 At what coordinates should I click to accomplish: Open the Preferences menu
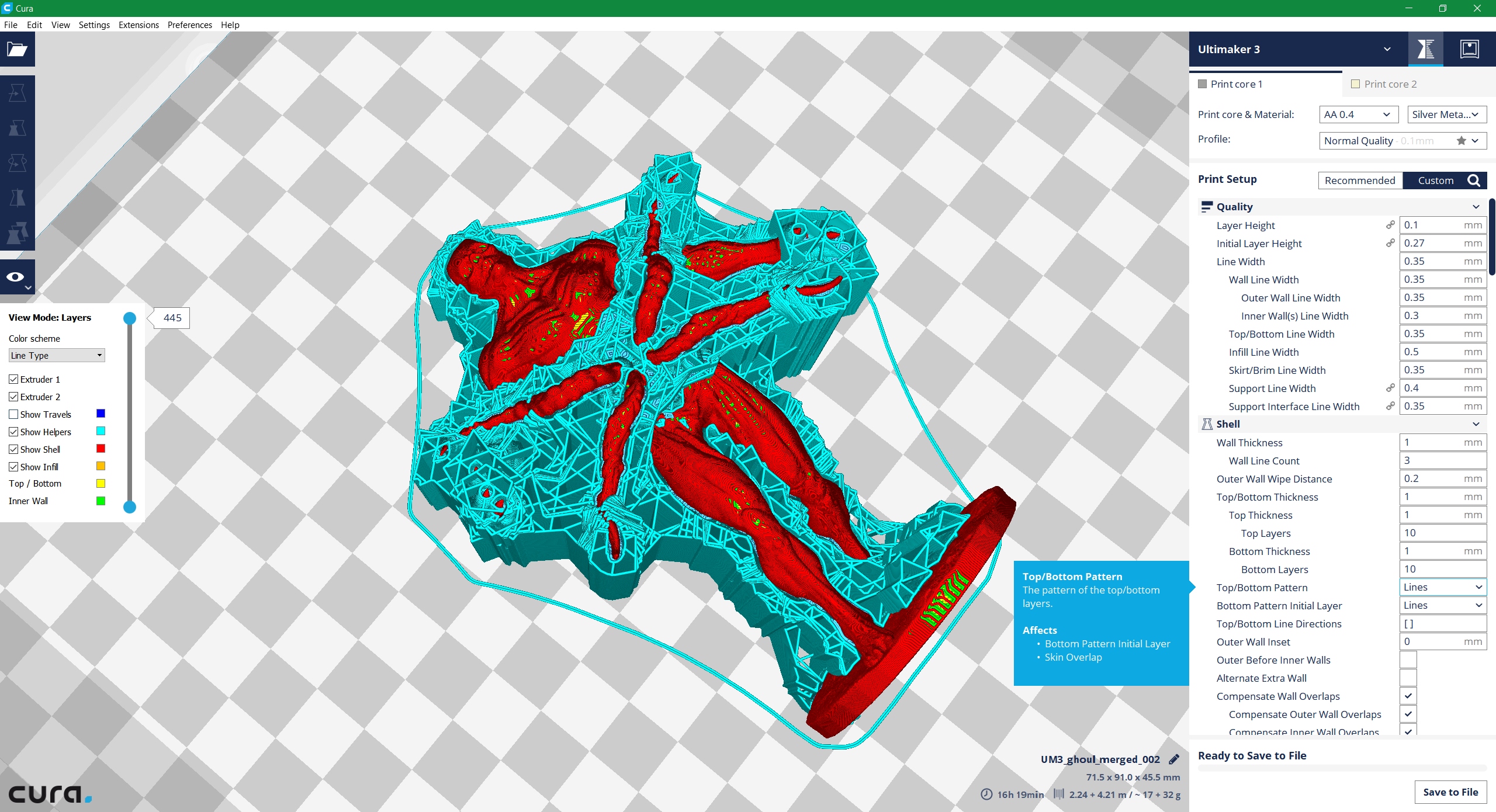189,25
